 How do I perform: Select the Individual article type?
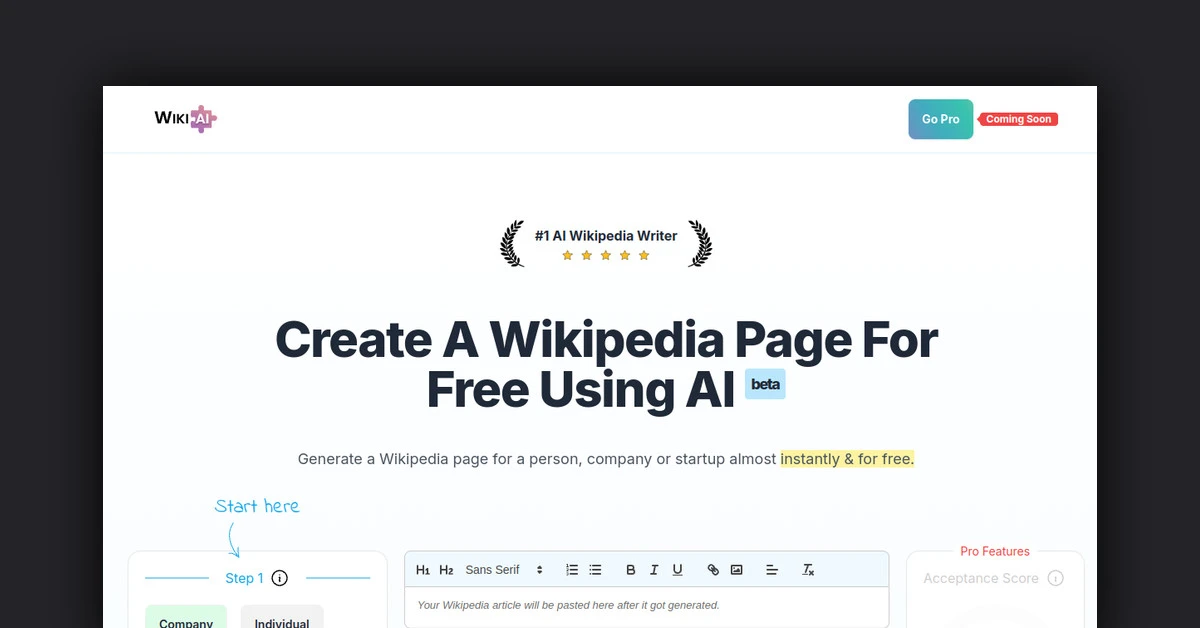tap(282, 620)
